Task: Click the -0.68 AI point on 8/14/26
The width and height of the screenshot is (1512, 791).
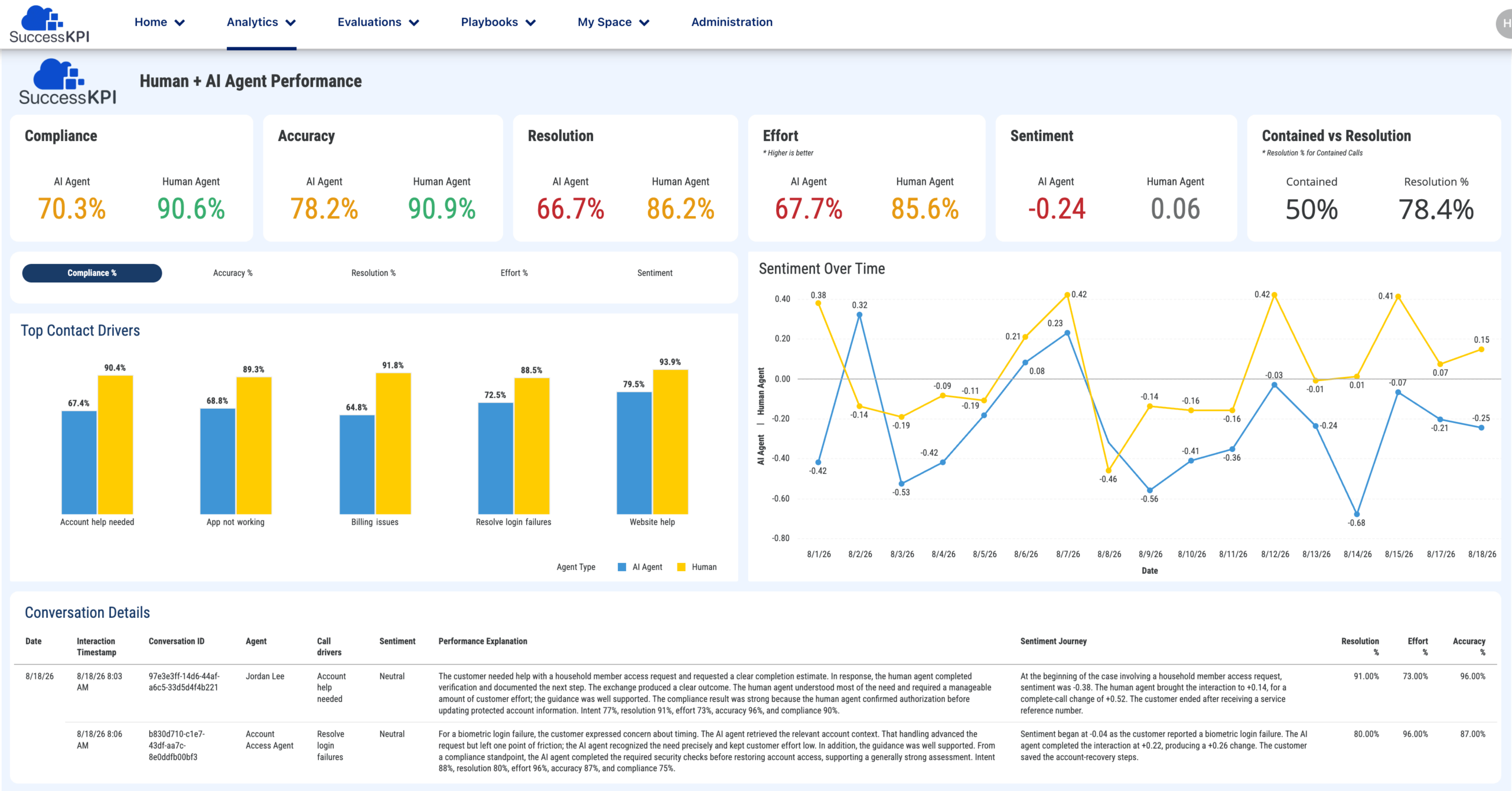Action: (x=1357, y=514)
